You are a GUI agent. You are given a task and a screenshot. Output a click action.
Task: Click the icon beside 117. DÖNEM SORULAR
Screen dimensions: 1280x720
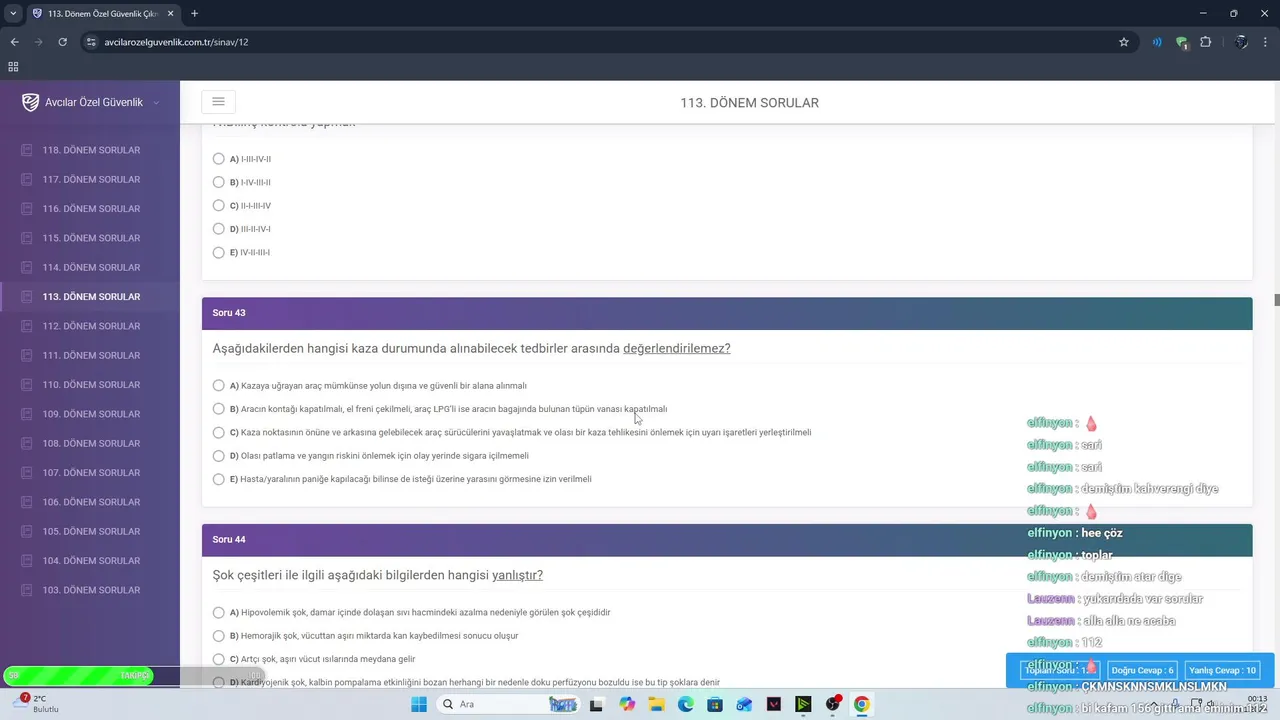27,179
